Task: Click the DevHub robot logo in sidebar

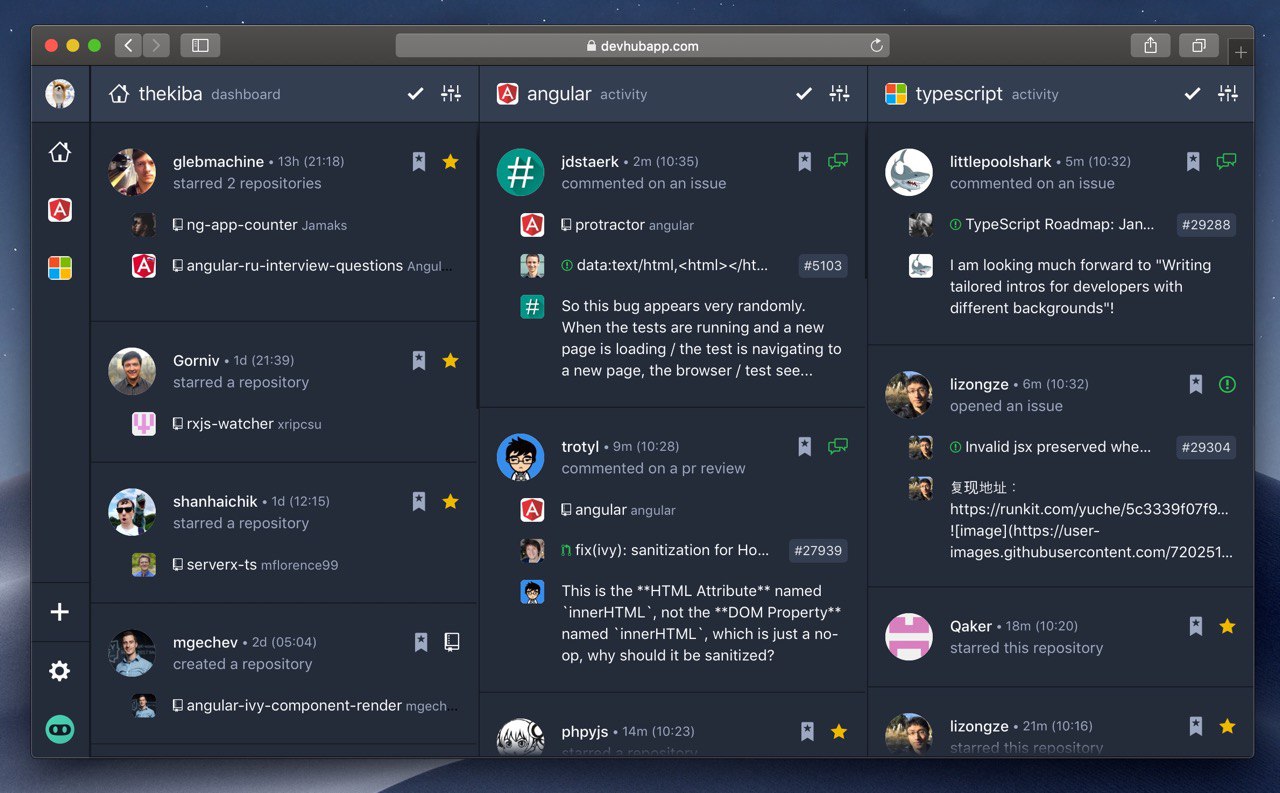Action: tap(60, 729)
